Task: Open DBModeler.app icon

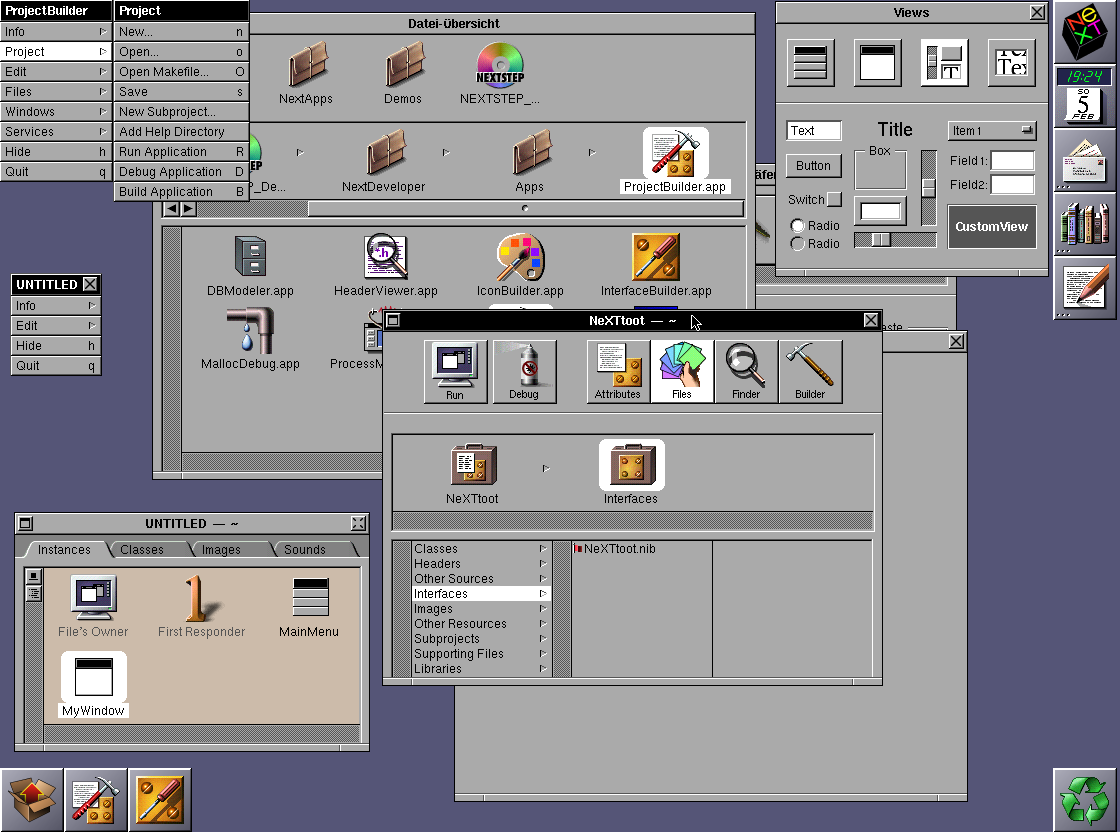Action: pyautogui.click(x=250, y=257)
